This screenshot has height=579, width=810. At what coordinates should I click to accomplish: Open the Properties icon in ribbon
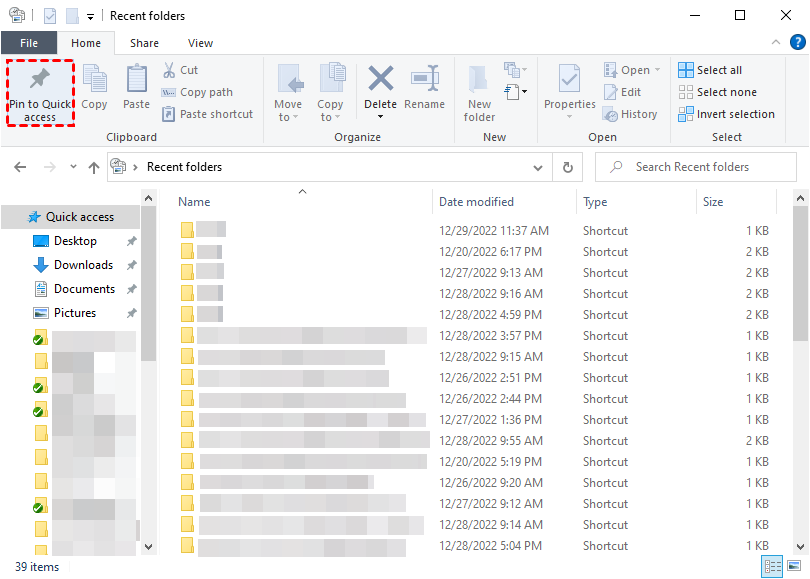pos(569,80)
